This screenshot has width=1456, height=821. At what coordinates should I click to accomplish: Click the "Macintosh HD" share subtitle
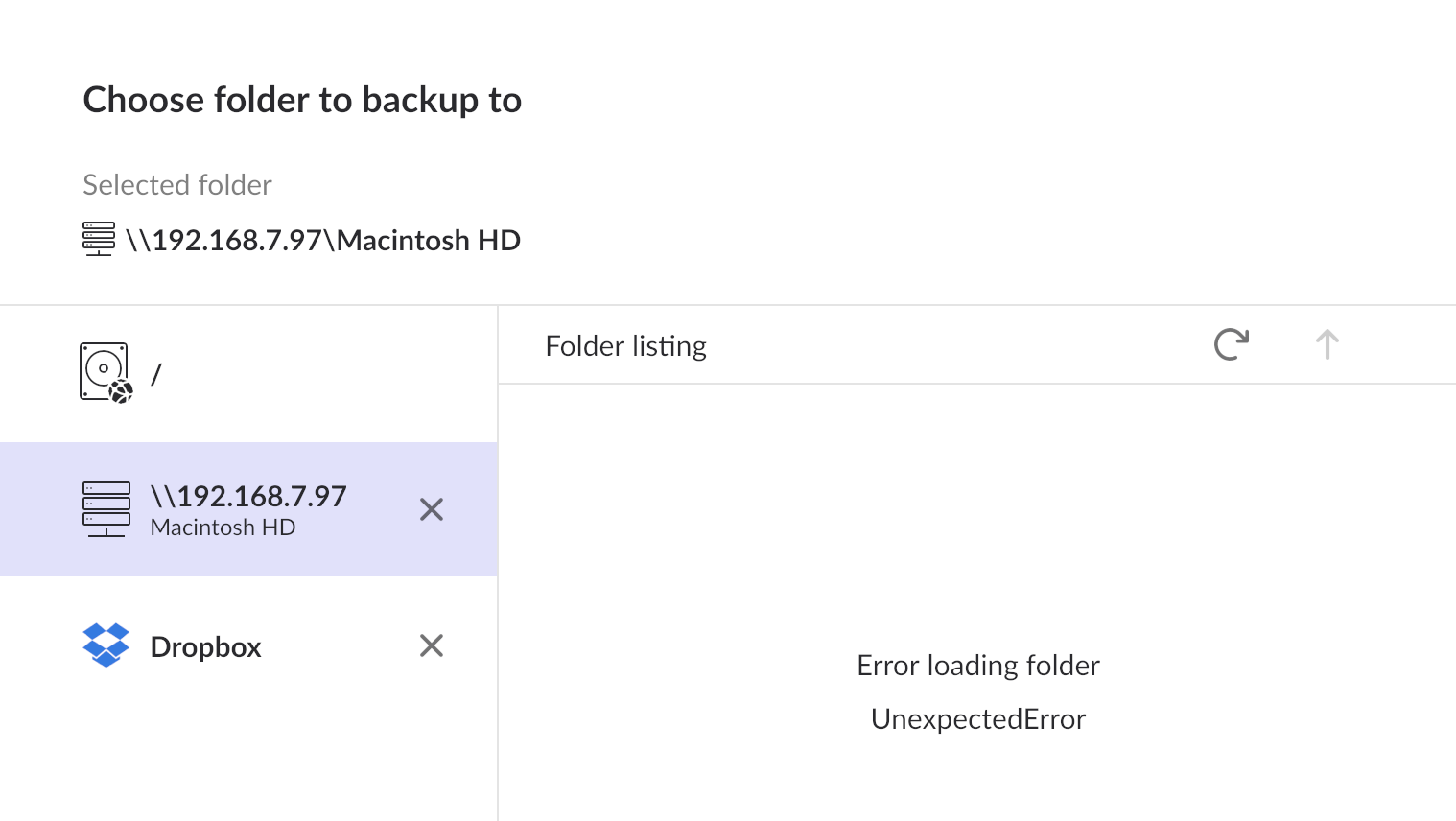pos(223,528)
